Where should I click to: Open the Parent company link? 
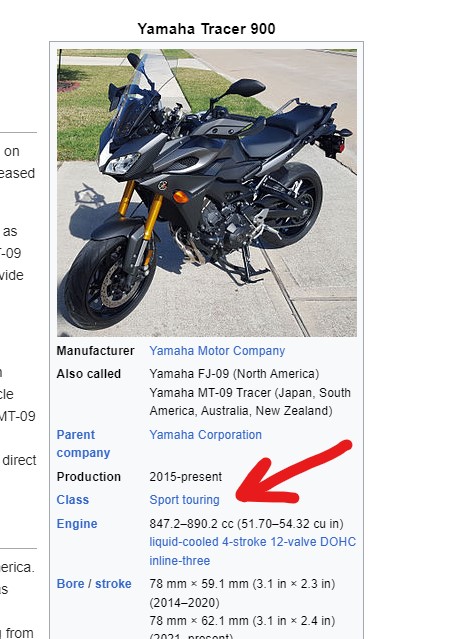tap(83, 444)
